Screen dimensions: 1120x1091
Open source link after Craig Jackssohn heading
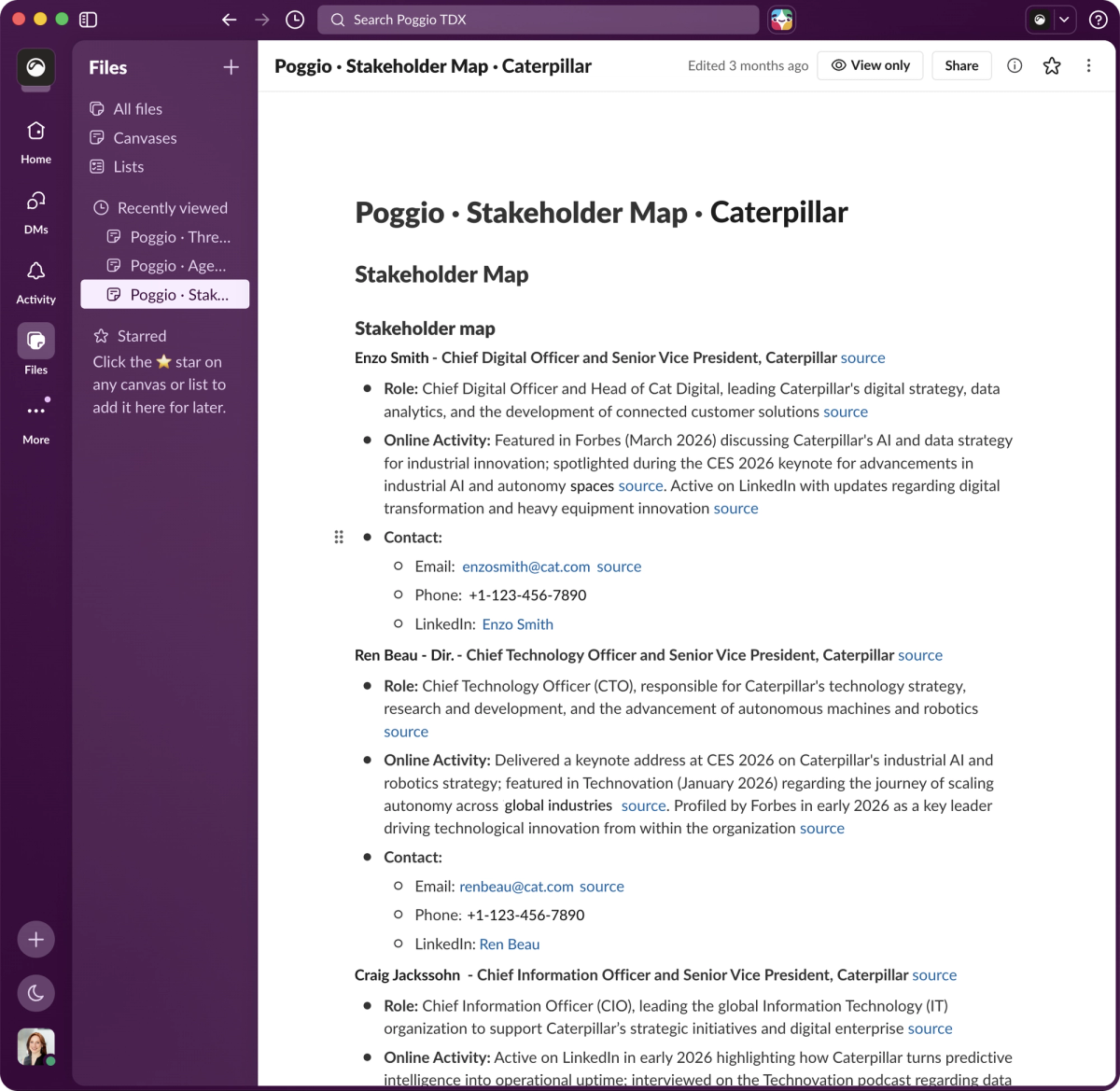(934, 975)
